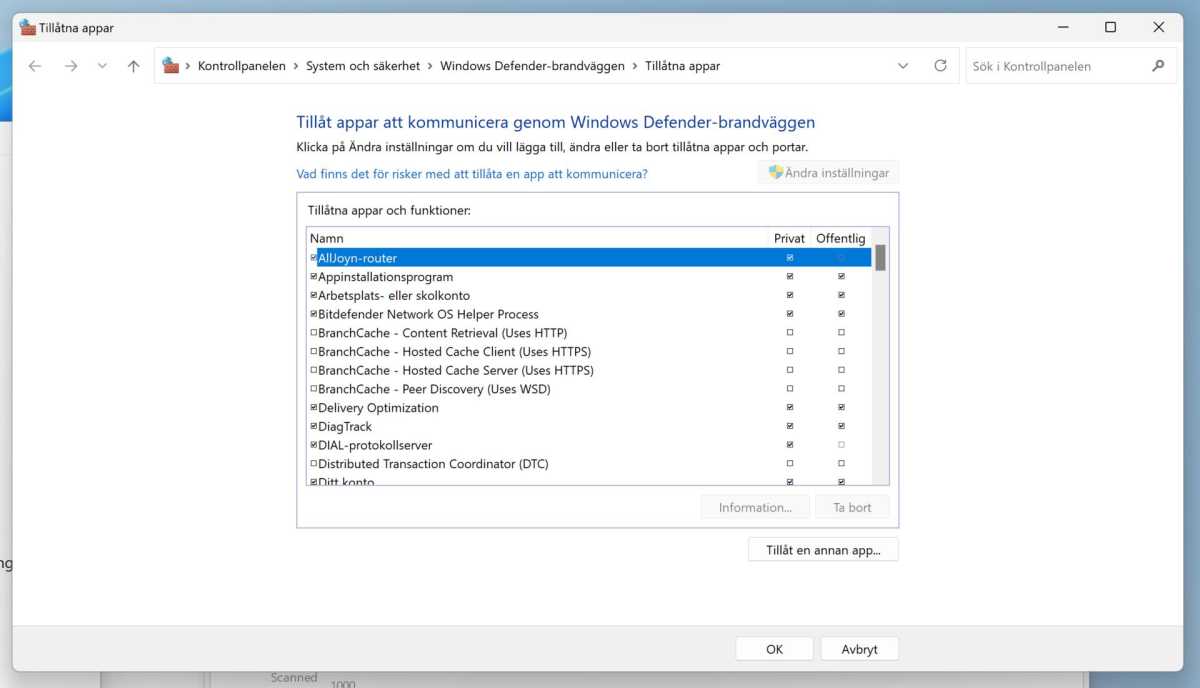
Task: Click Tillåt en annan app... button
Action: (823, 549)
